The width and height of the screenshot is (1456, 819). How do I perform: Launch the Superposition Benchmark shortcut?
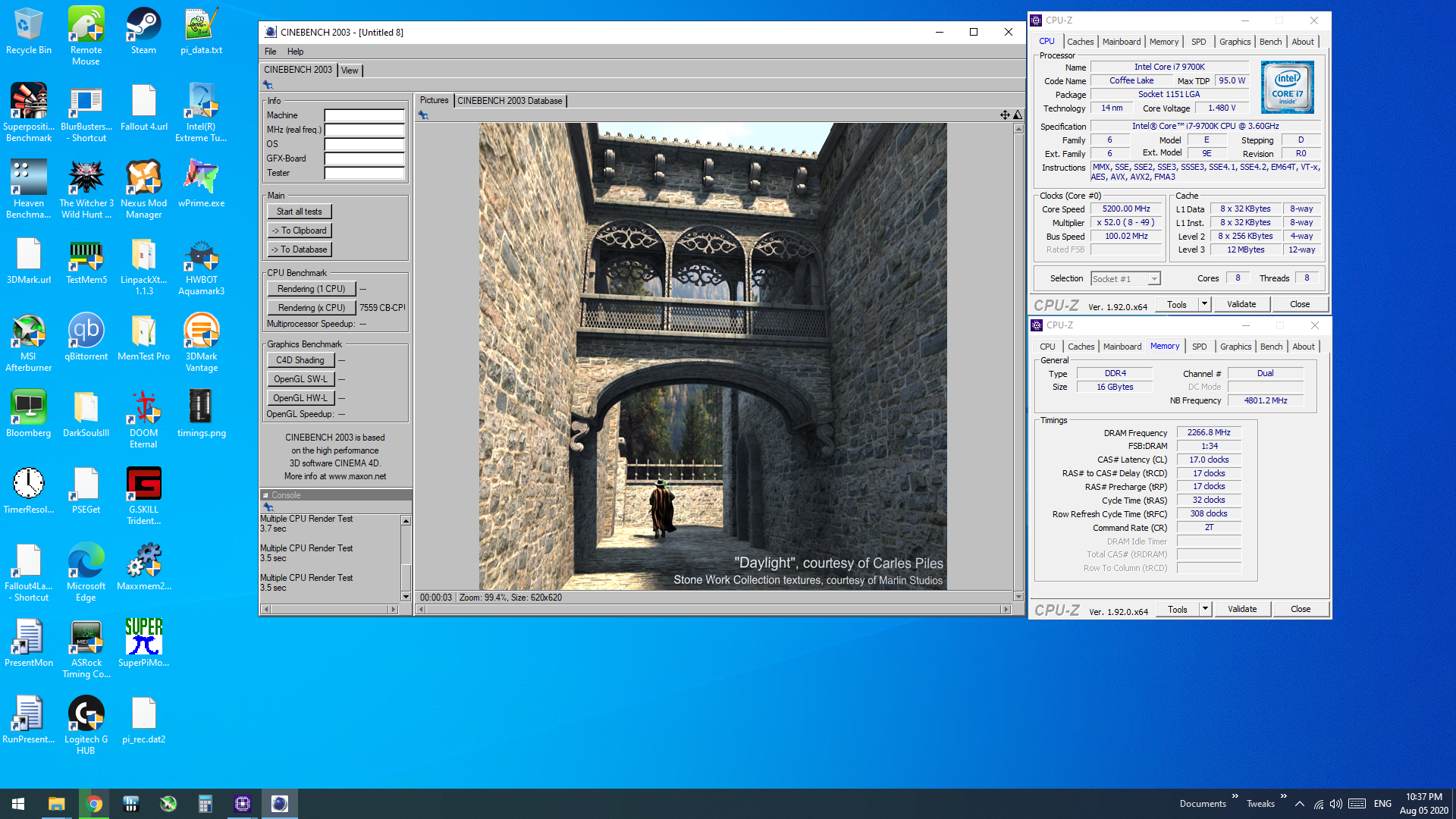click(x=29, y=113)
